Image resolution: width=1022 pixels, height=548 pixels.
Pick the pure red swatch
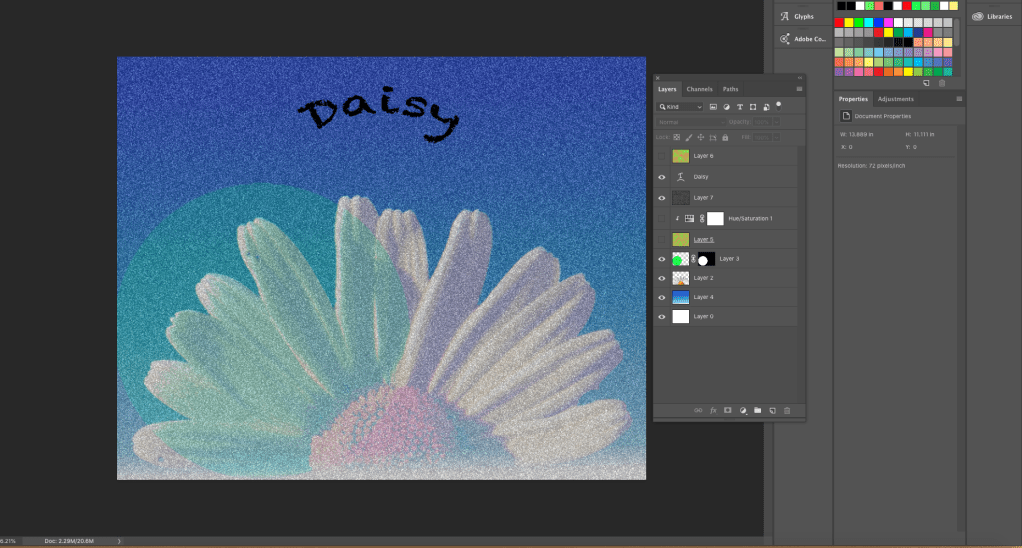tap(840, 22)
